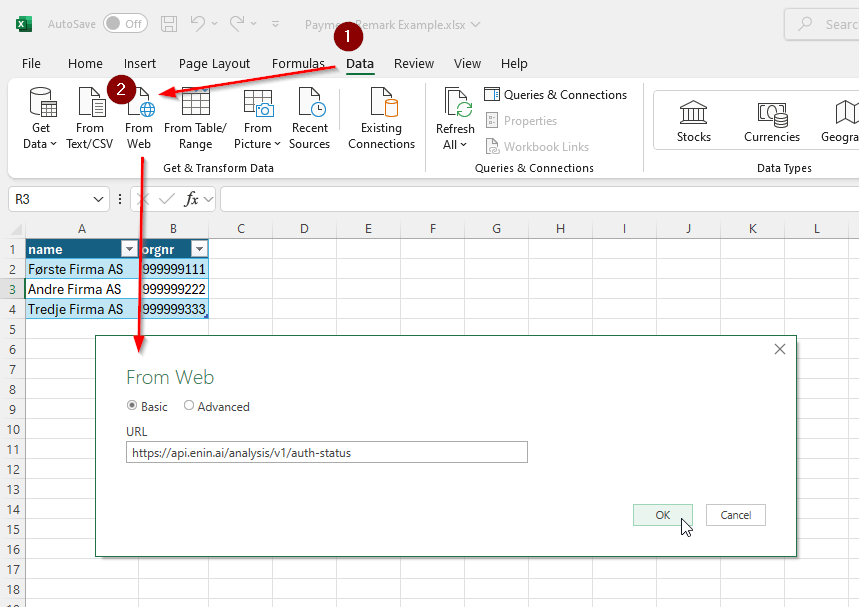Image resolution: width=859 pixels, height=607 pixels.
Task: Switch to the View tab
Action: (467, 64)
